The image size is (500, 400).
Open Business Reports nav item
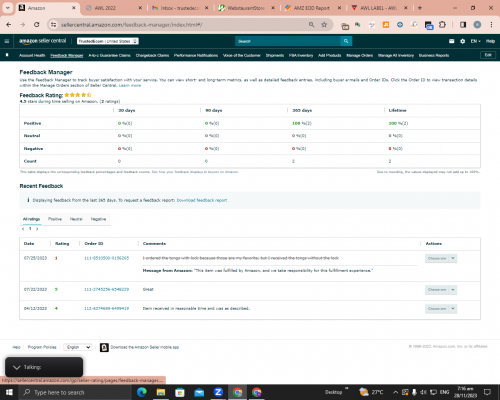pyautogui.click(x=434, y=55)
